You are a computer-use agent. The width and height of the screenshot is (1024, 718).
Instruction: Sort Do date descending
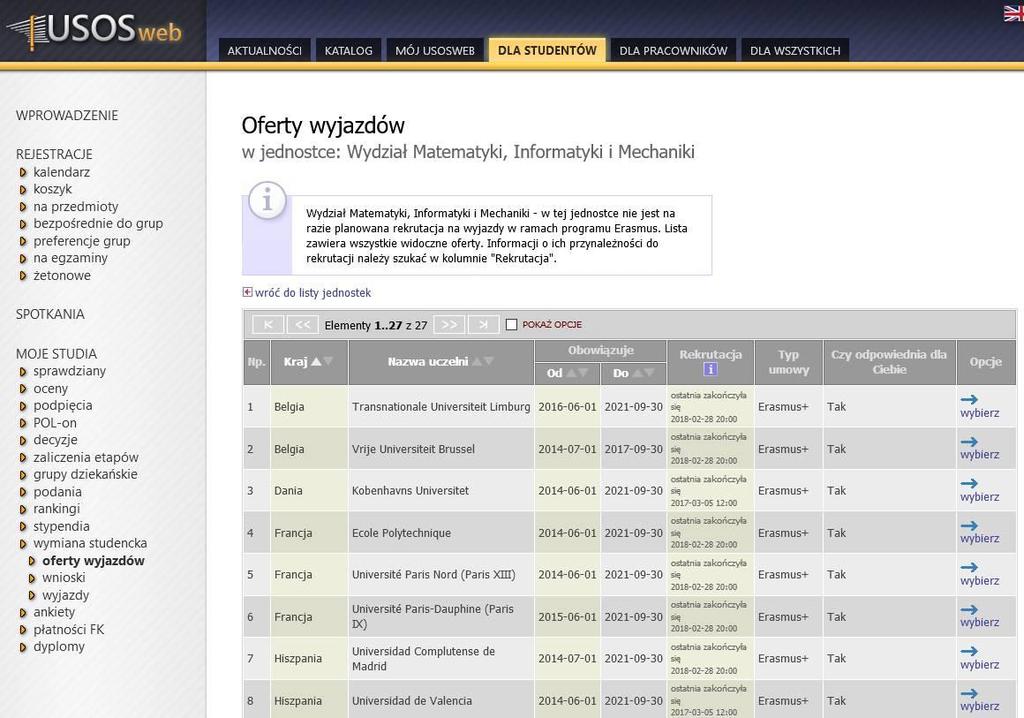tap(649, 373)
